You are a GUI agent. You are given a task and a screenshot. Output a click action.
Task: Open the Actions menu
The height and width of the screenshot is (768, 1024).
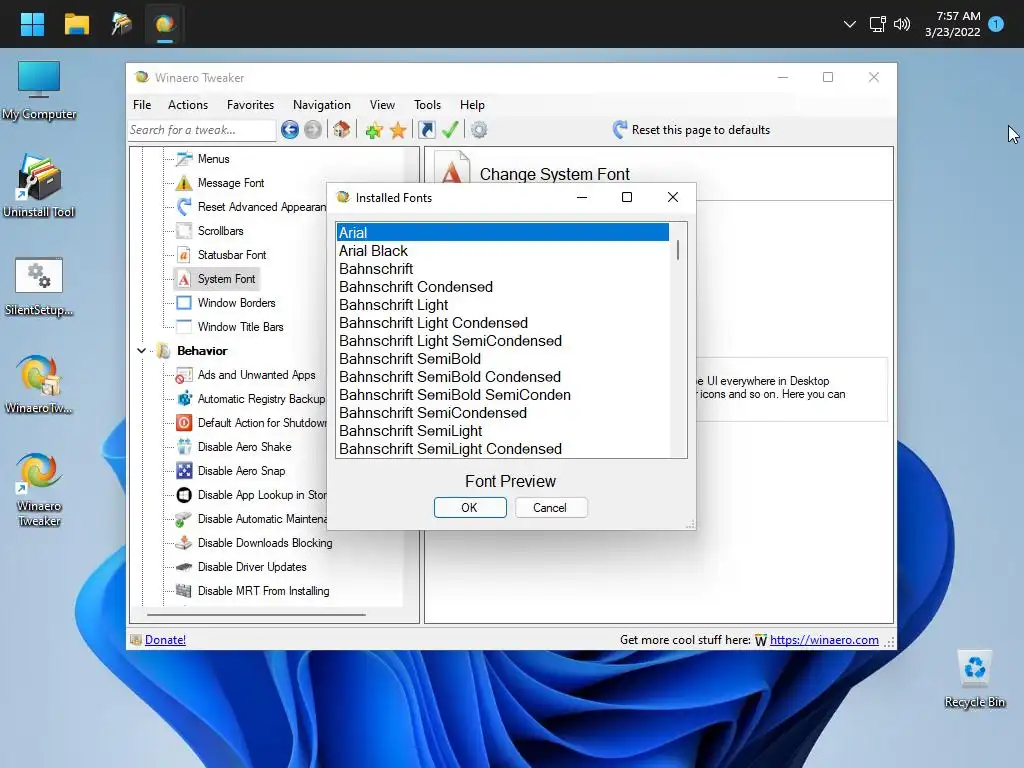coord(188,104)
